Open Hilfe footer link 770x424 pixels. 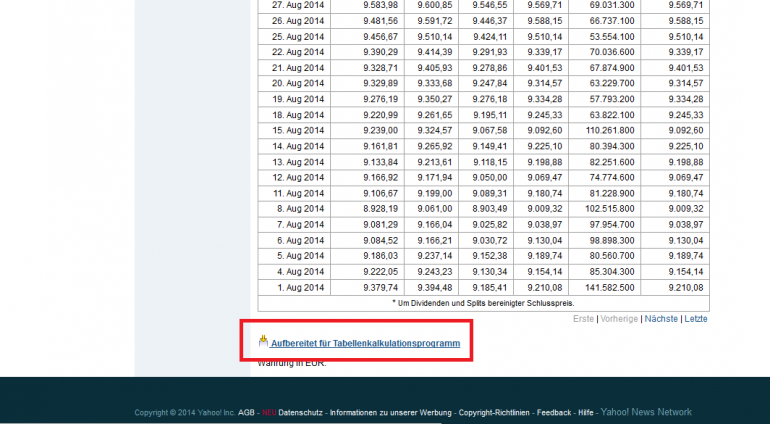[585, 413]
